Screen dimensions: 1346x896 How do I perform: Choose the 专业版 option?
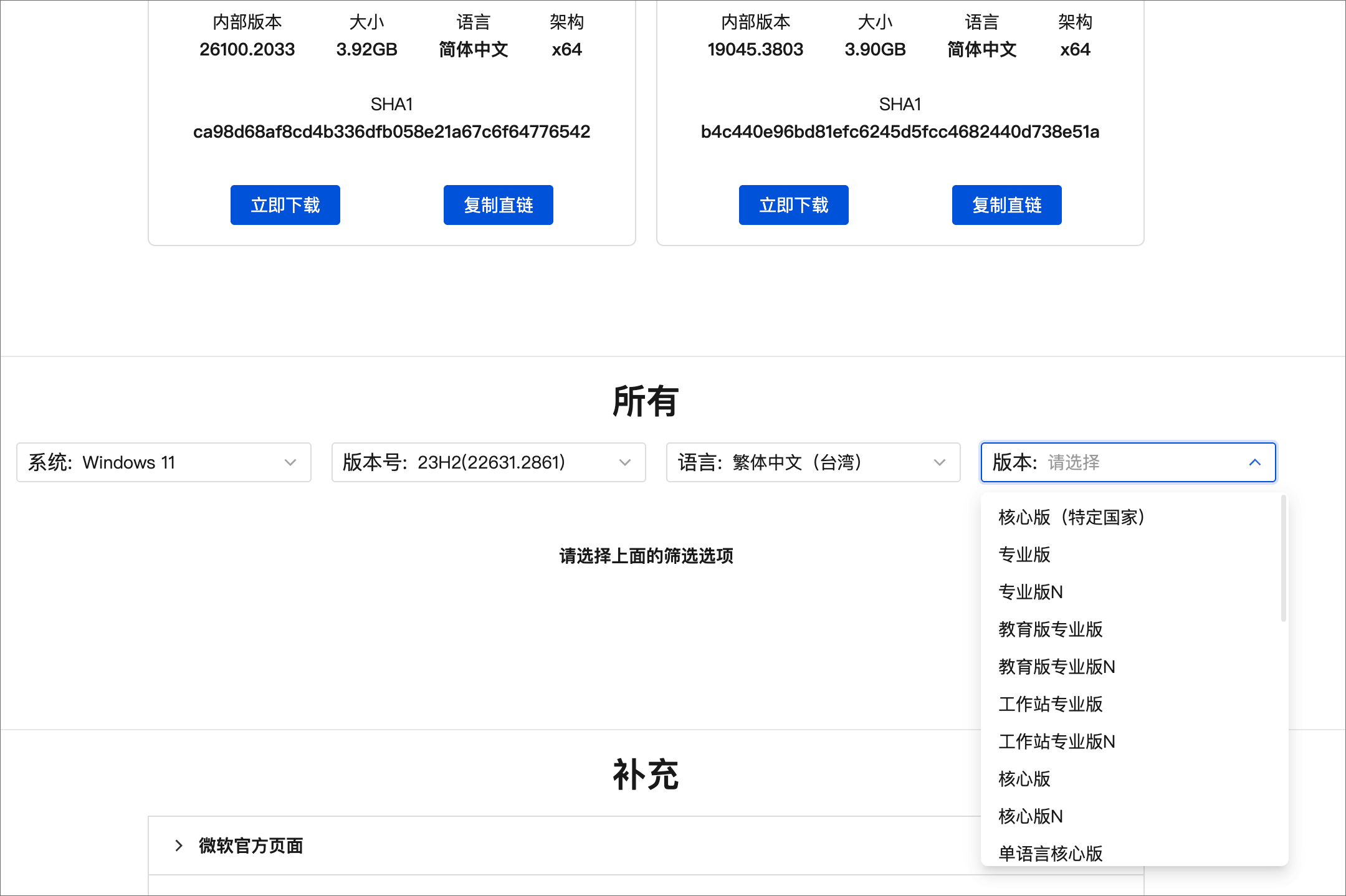1024,555
